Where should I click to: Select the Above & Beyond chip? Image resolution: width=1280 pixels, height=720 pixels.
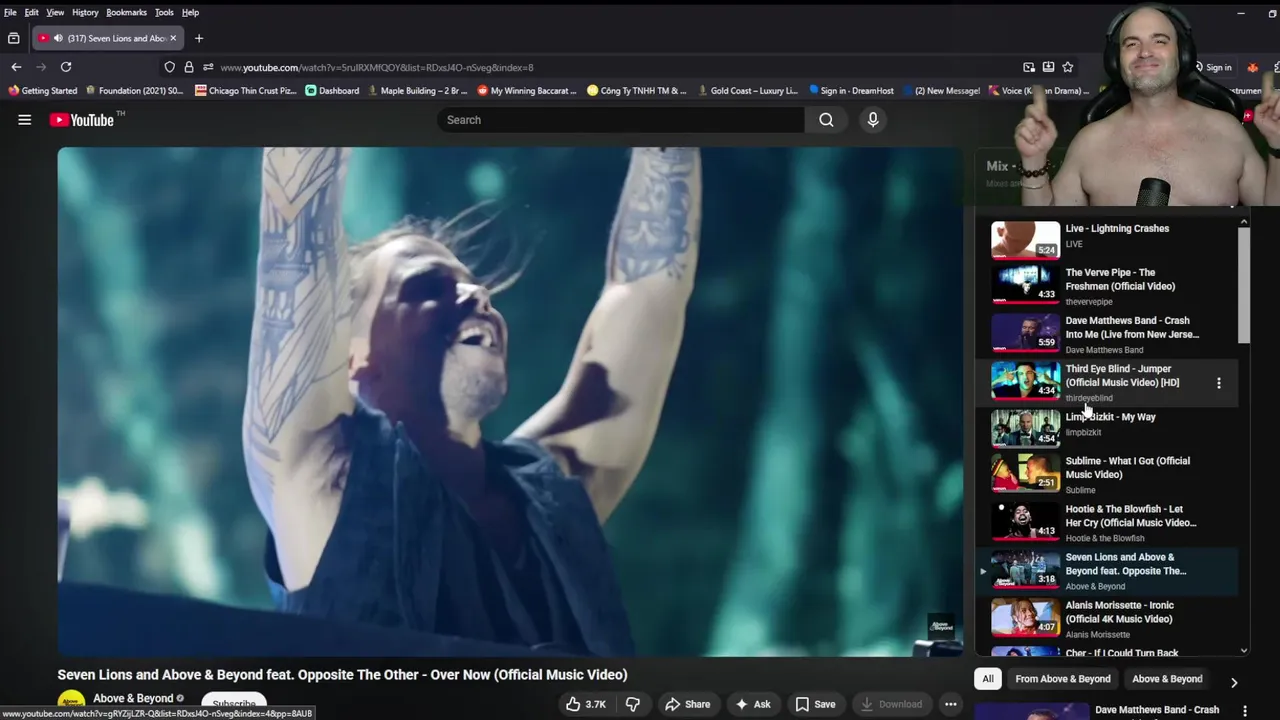[1167, 679]
